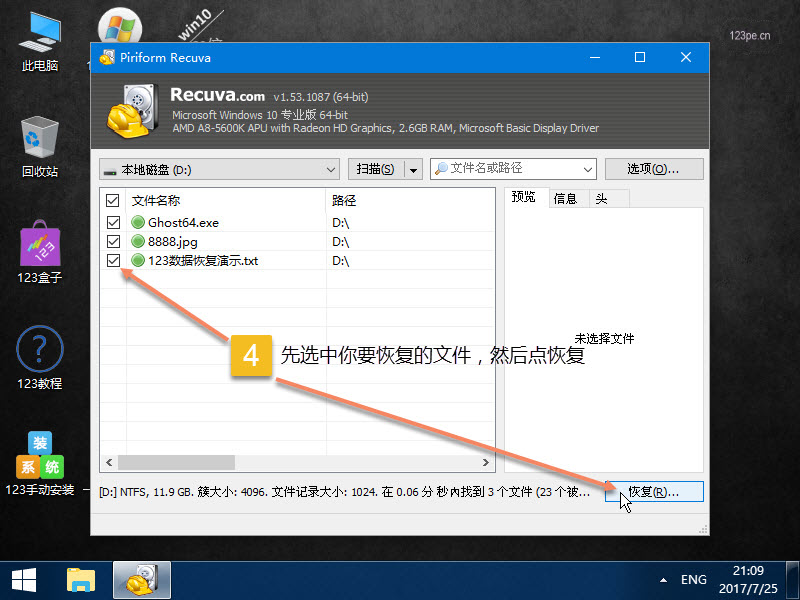
Task: Switch to the 信息 tab
Action: (566, 198)
